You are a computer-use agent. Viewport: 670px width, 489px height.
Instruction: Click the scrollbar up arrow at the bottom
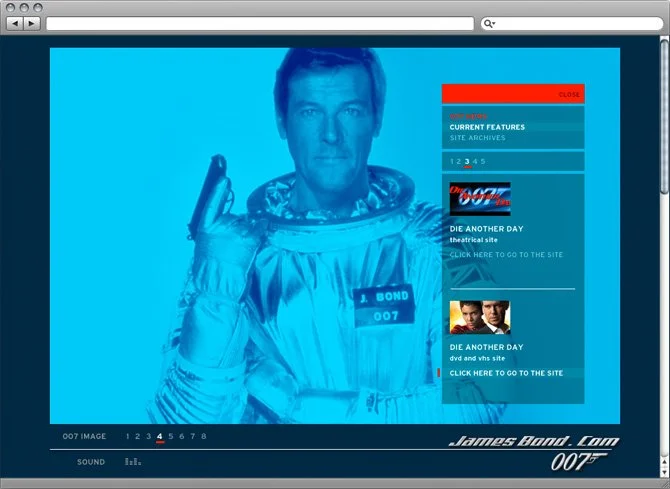[x=664, y=462]
